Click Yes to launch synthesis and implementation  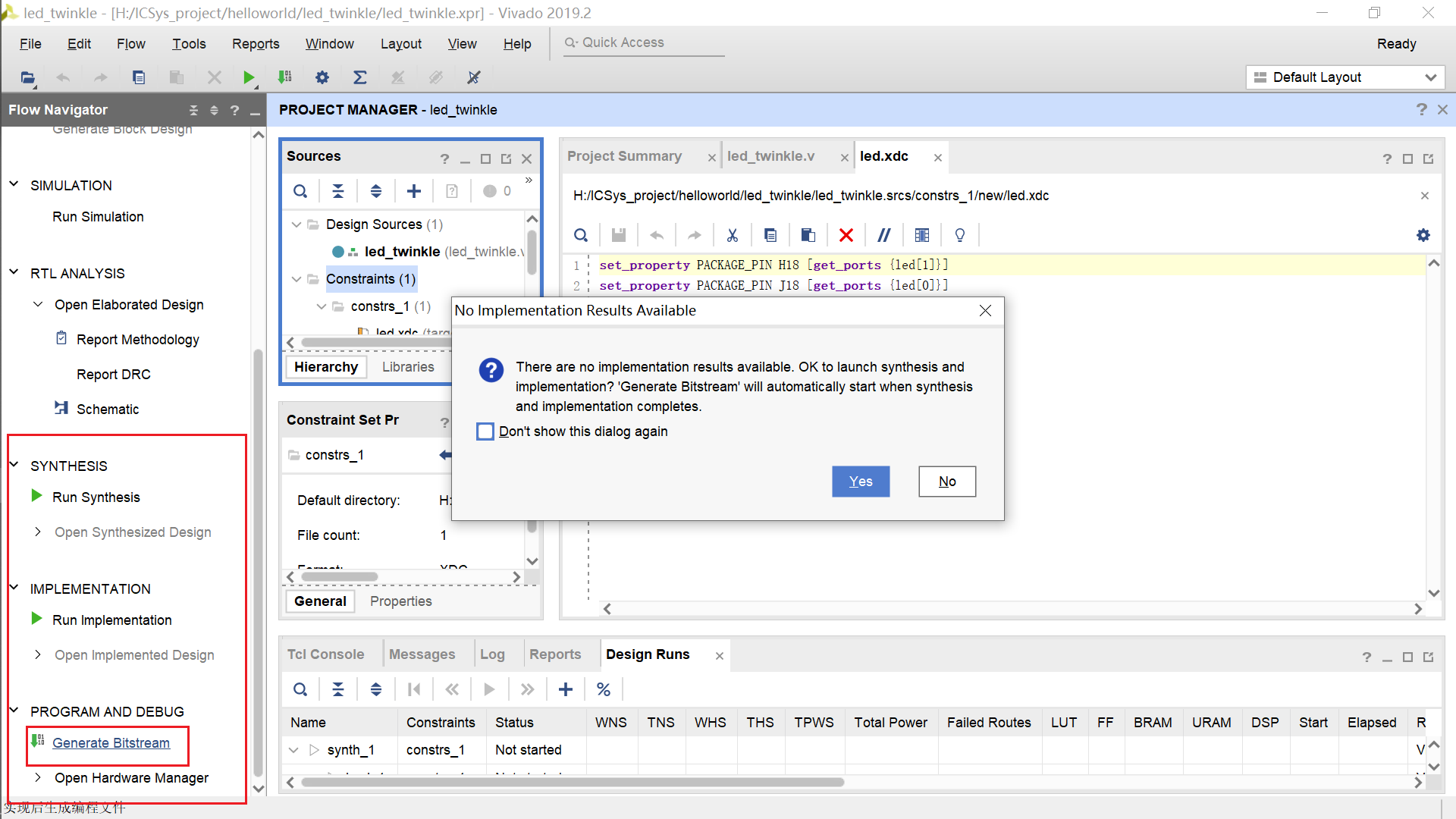pos(860,482)
